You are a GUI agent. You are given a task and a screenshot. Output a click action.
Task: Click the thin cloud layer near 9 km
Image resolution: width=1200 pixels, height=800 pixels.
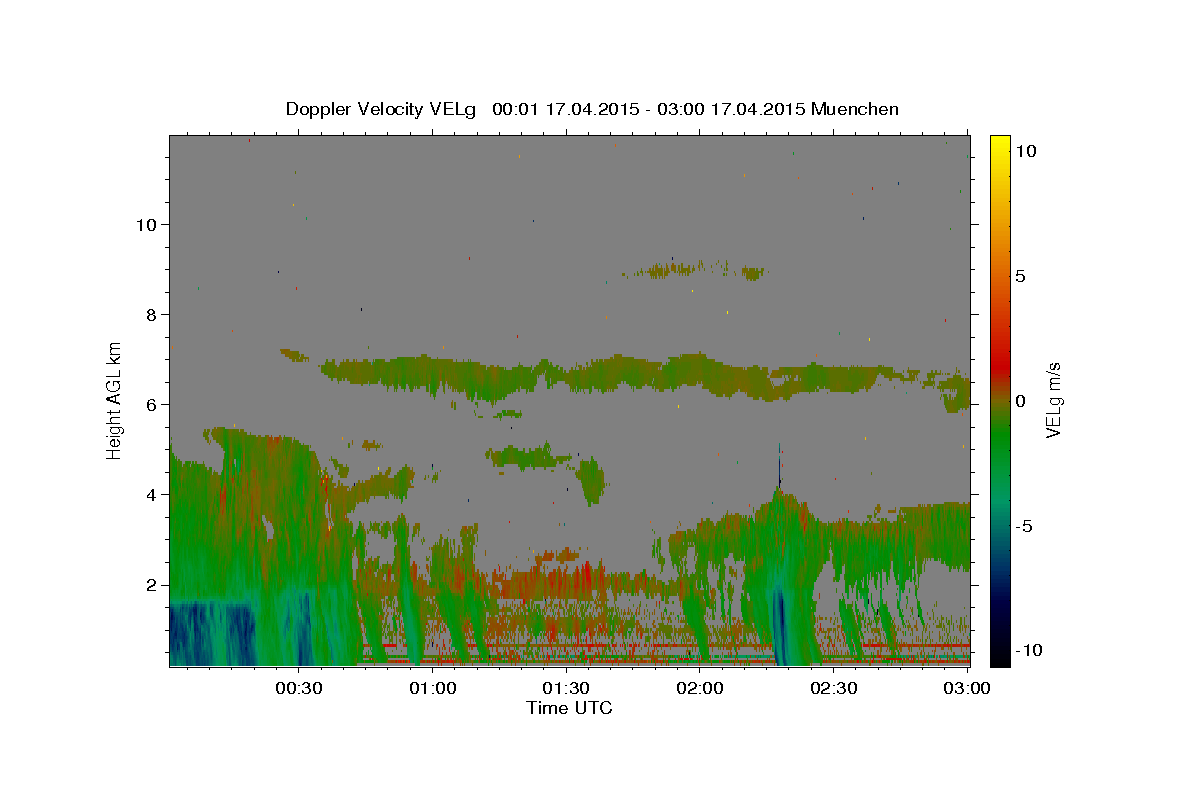[x=695, y=270]
